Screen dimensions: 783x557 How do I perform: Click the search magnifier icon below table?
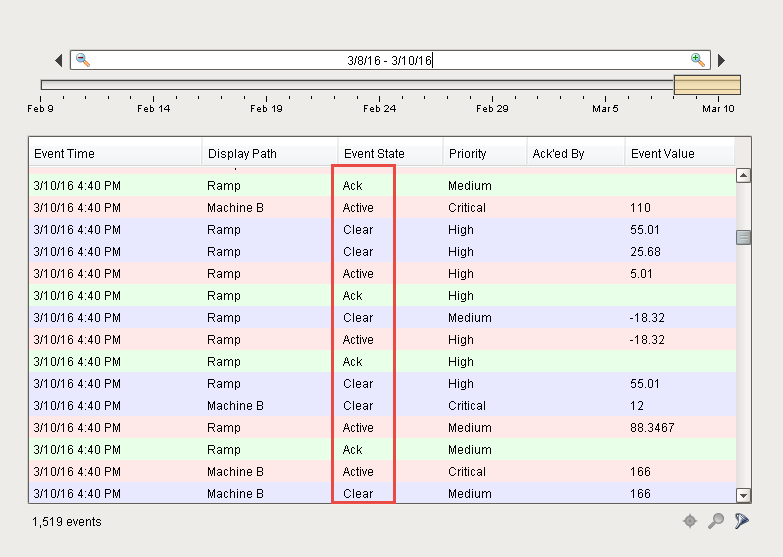[716, 521]
